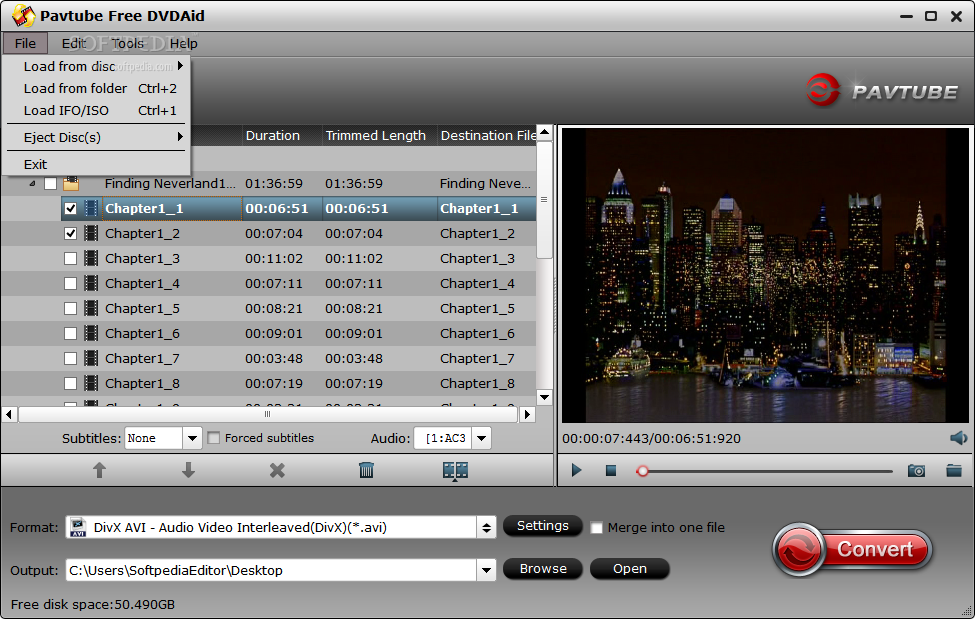Click the Output path input field
The width and height of the screenshot is (975, 619).
pyautogui.click(x=271, y=570)
